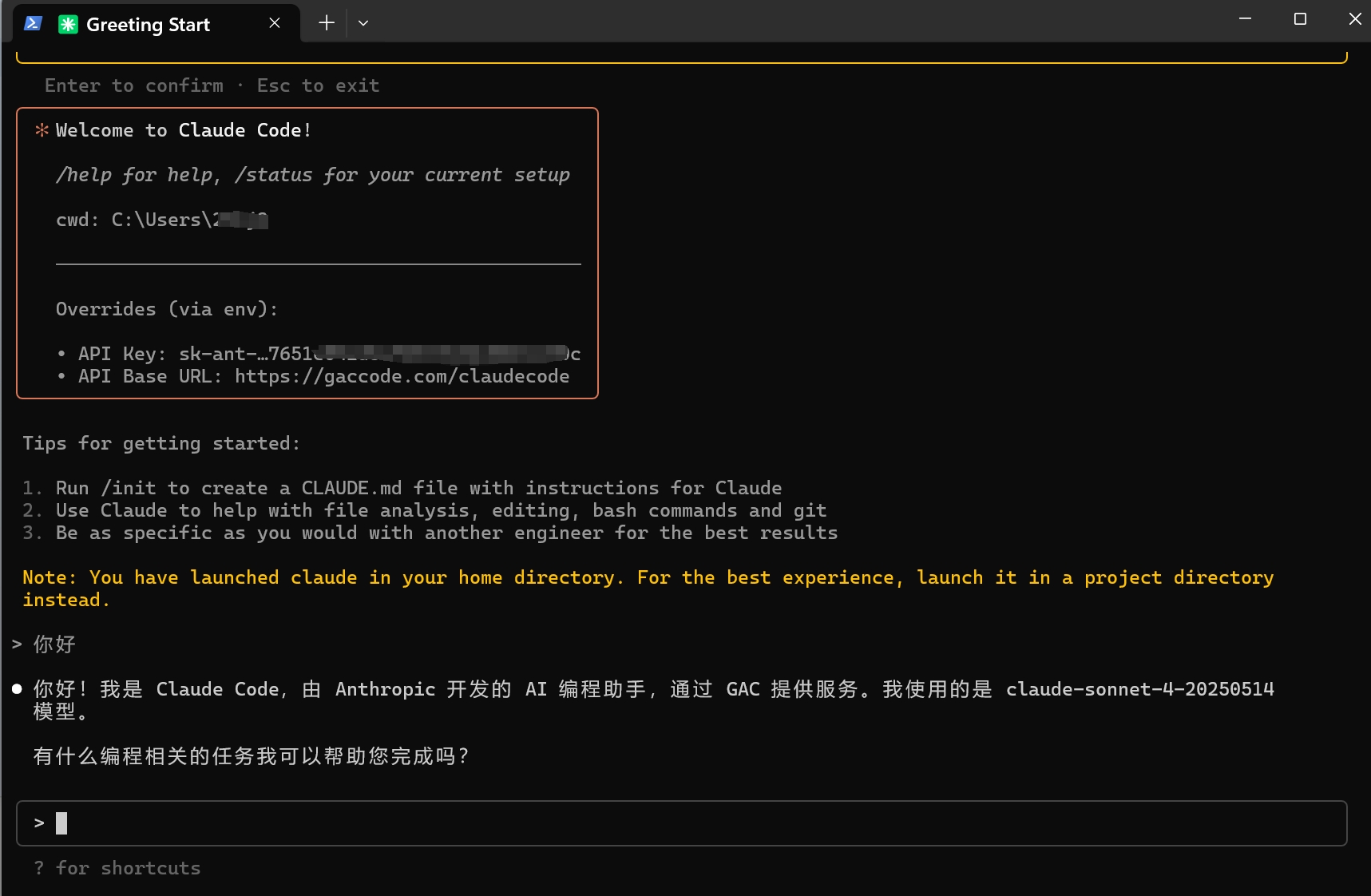1371x896 pixels.
Task: Click the user message '你好'
Action: 54,644
